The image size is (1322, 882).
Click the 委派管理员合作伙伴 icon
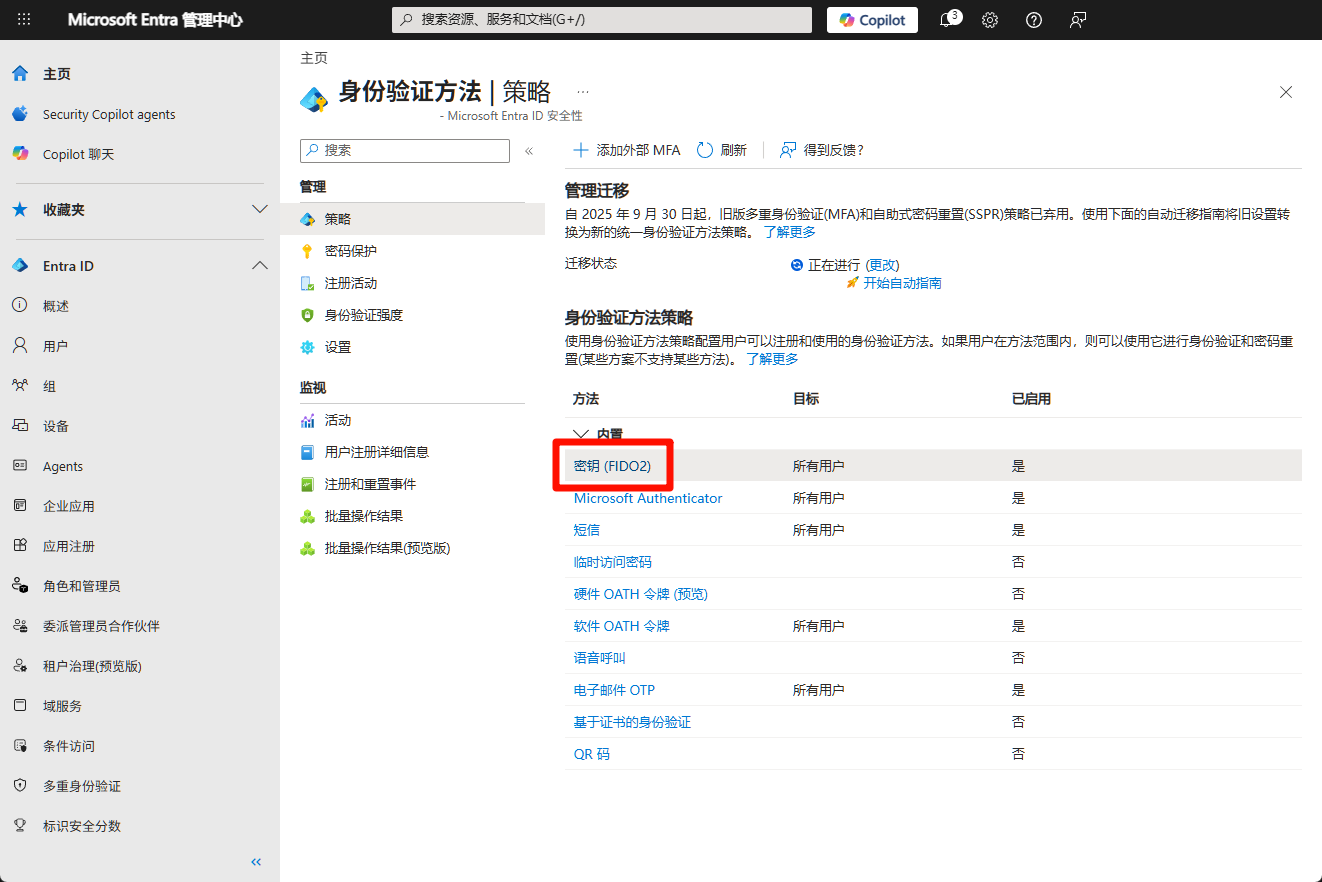tap(20, 626)
